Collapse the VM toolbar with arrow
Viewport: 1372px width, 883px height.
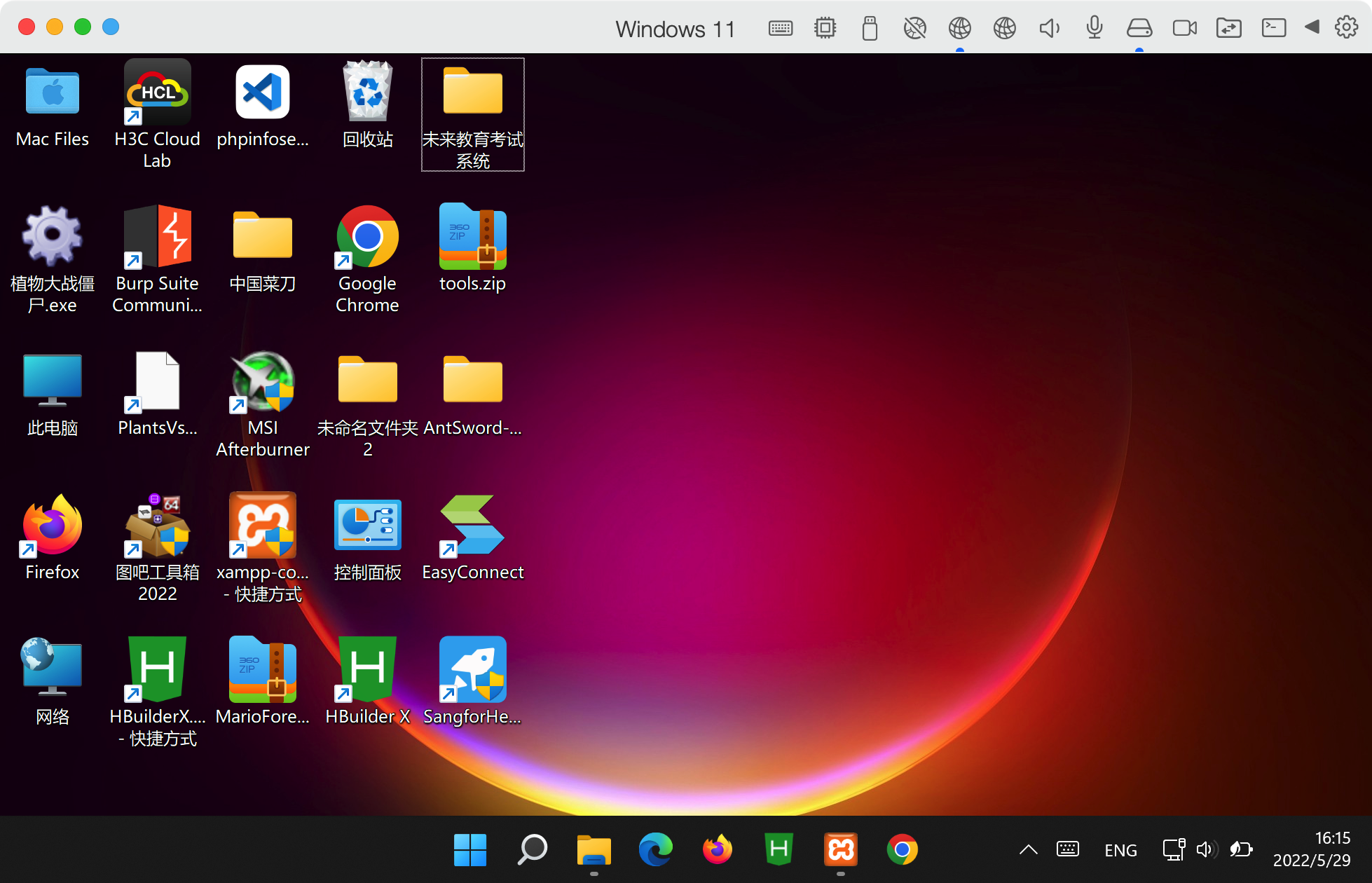pos(1312,27)
